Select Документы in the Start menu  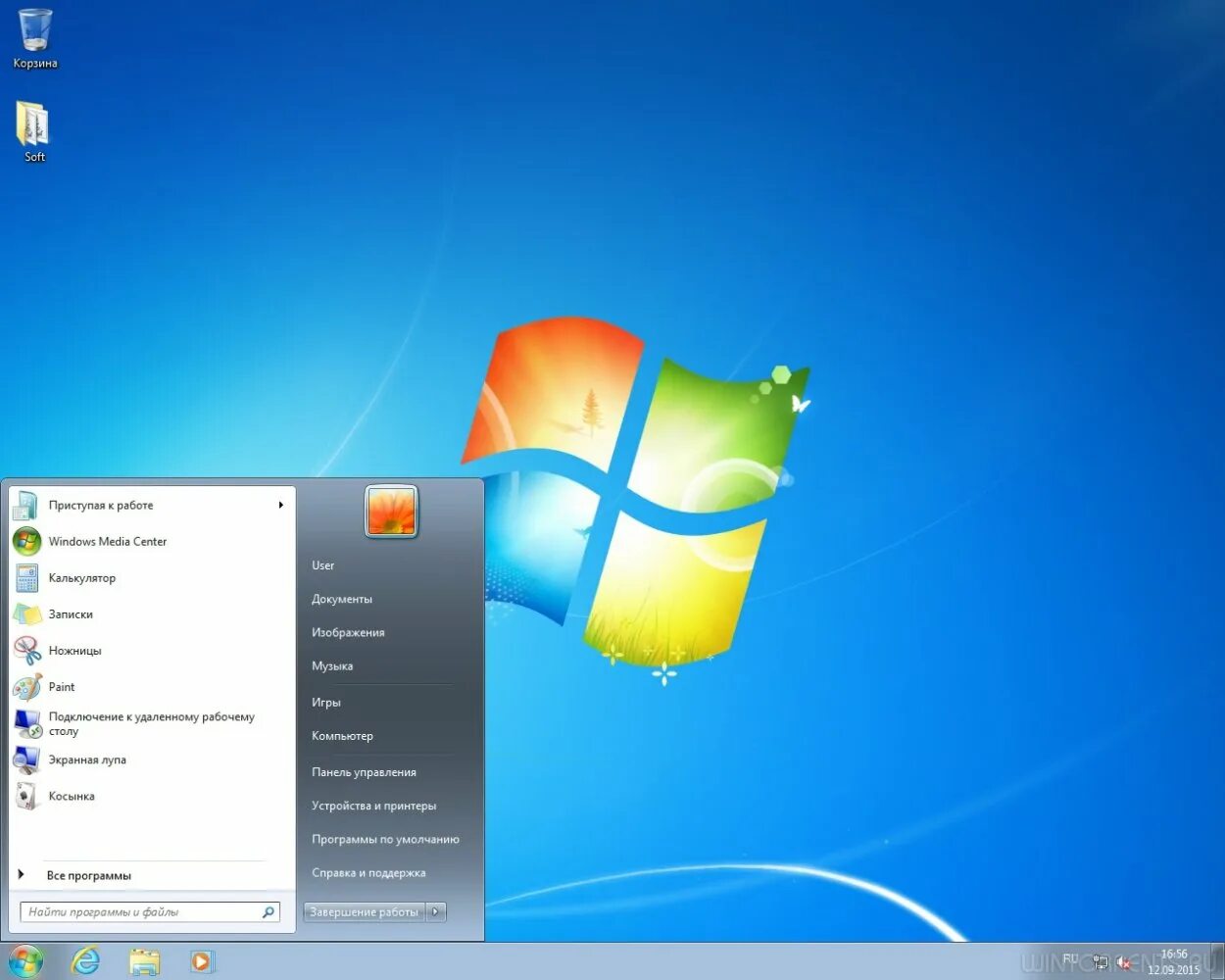point(341,599)
